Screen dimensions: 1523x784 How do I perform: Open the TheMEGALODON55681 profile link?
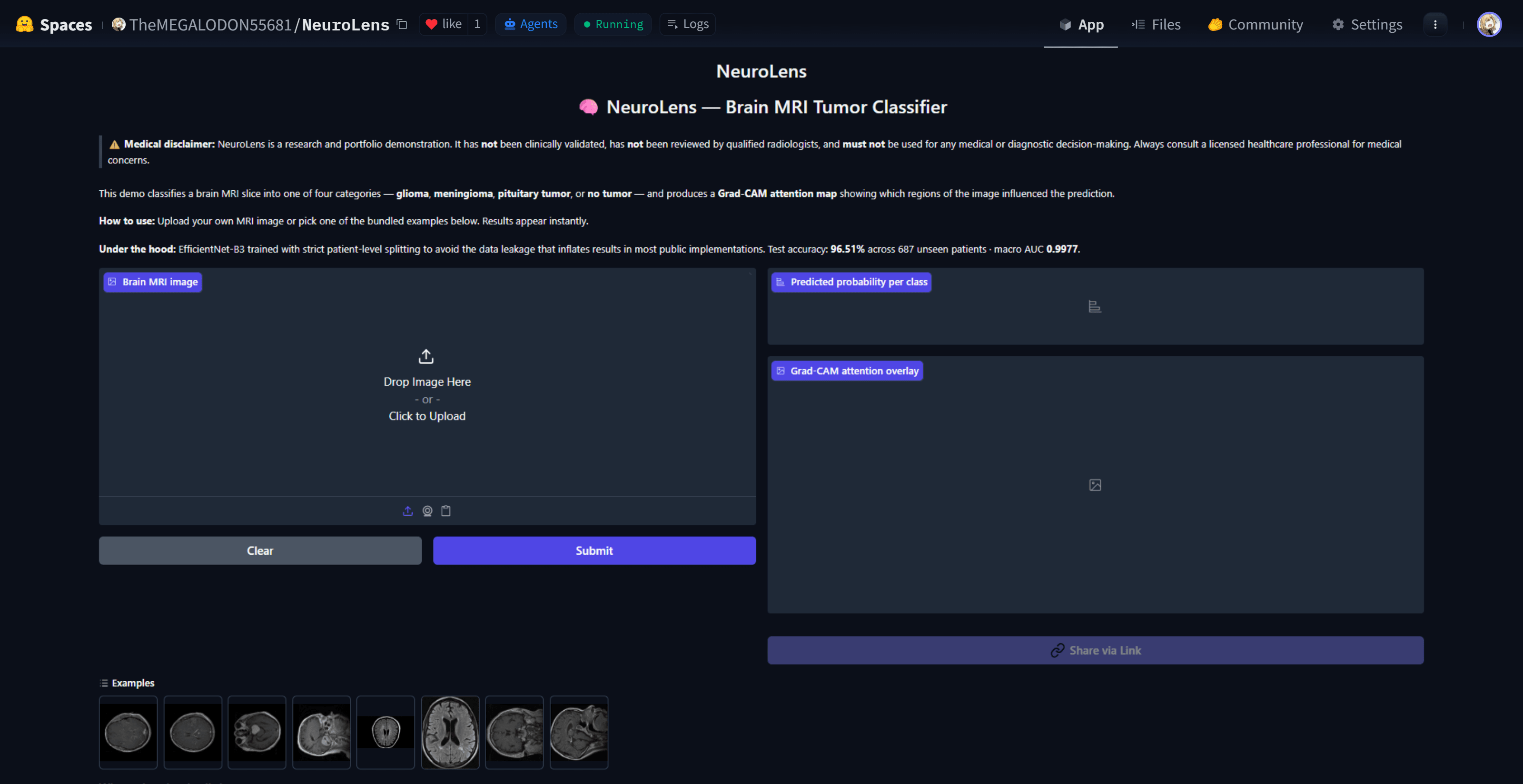pos(210,25)
